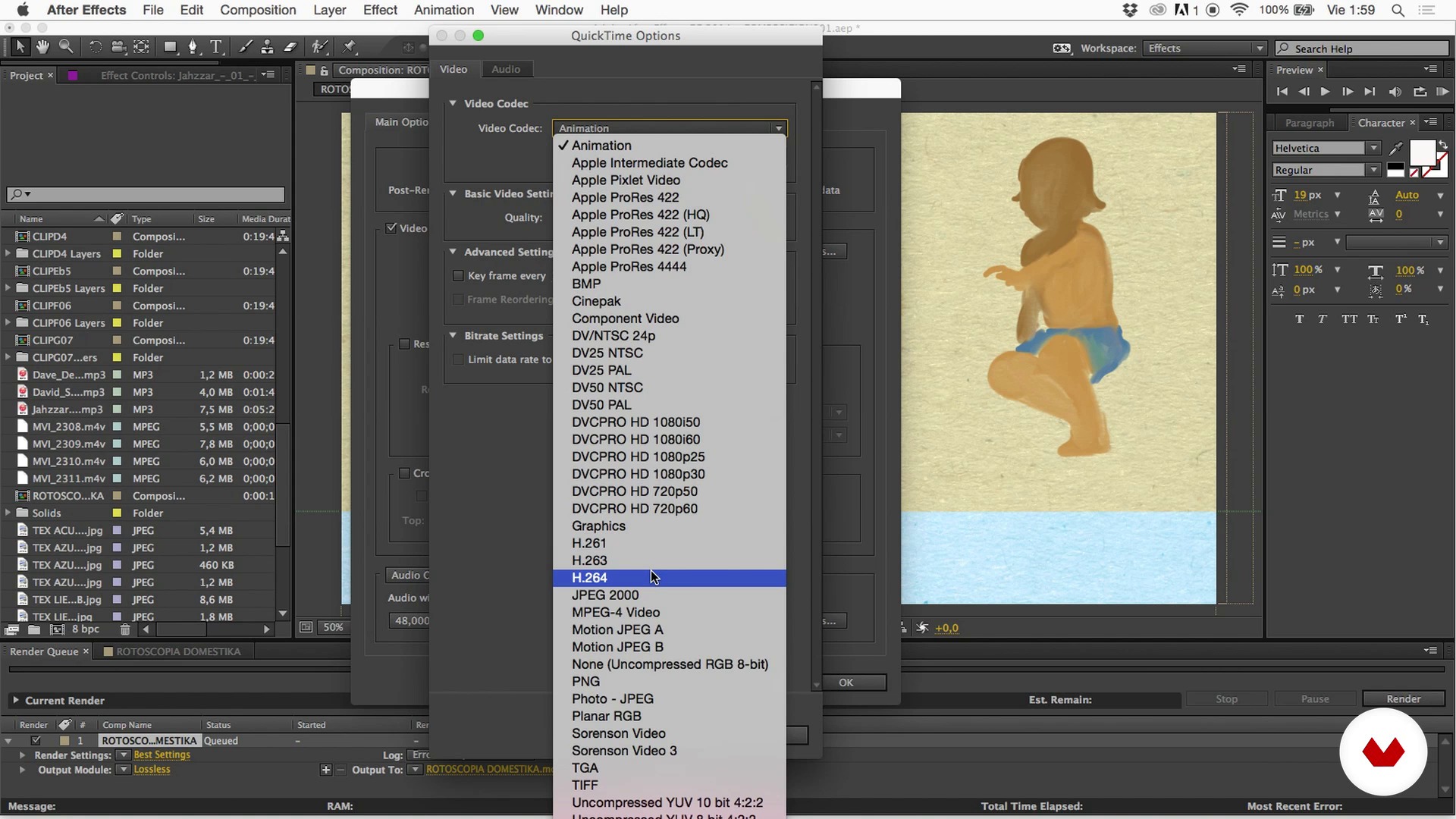Open the Composition menu
1456x819 pixels.
258,10
